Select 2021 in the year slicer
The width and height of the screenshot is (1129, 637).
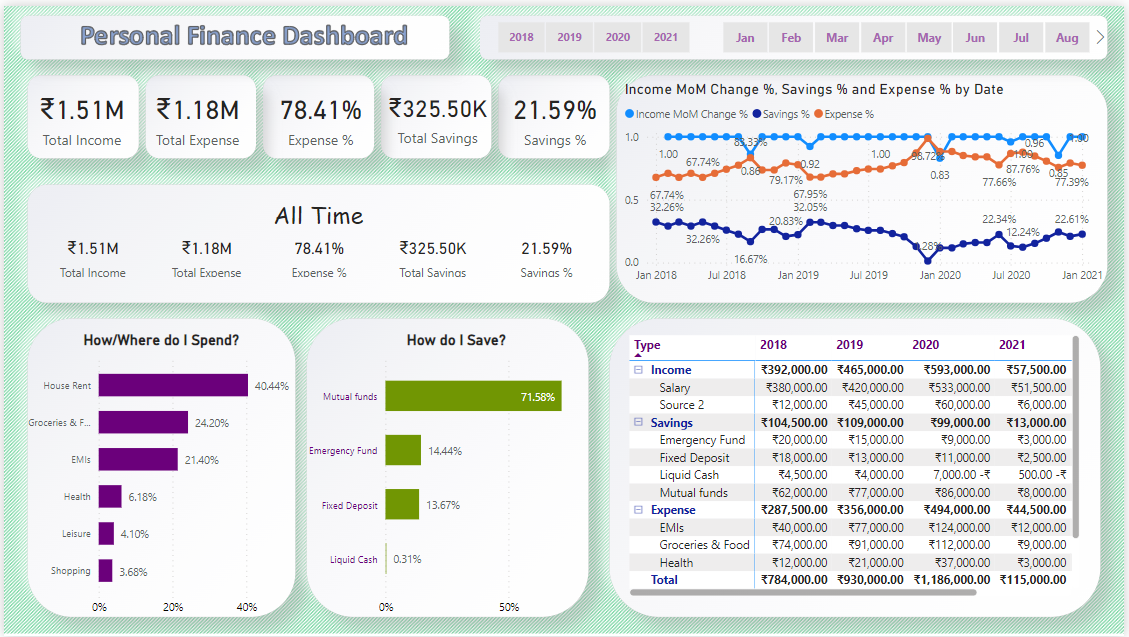665,37
